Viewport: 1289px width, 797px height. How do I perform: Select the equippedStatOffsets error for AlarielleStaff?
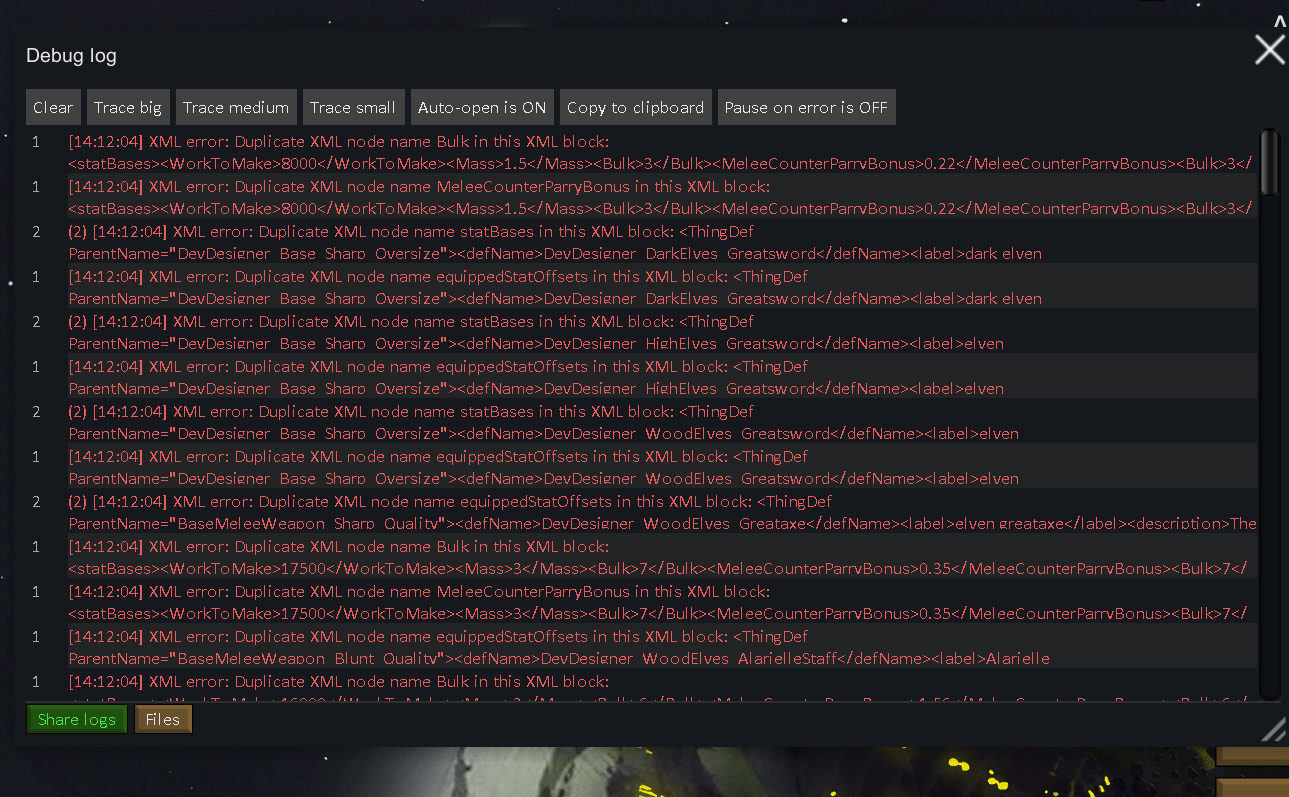642,647
